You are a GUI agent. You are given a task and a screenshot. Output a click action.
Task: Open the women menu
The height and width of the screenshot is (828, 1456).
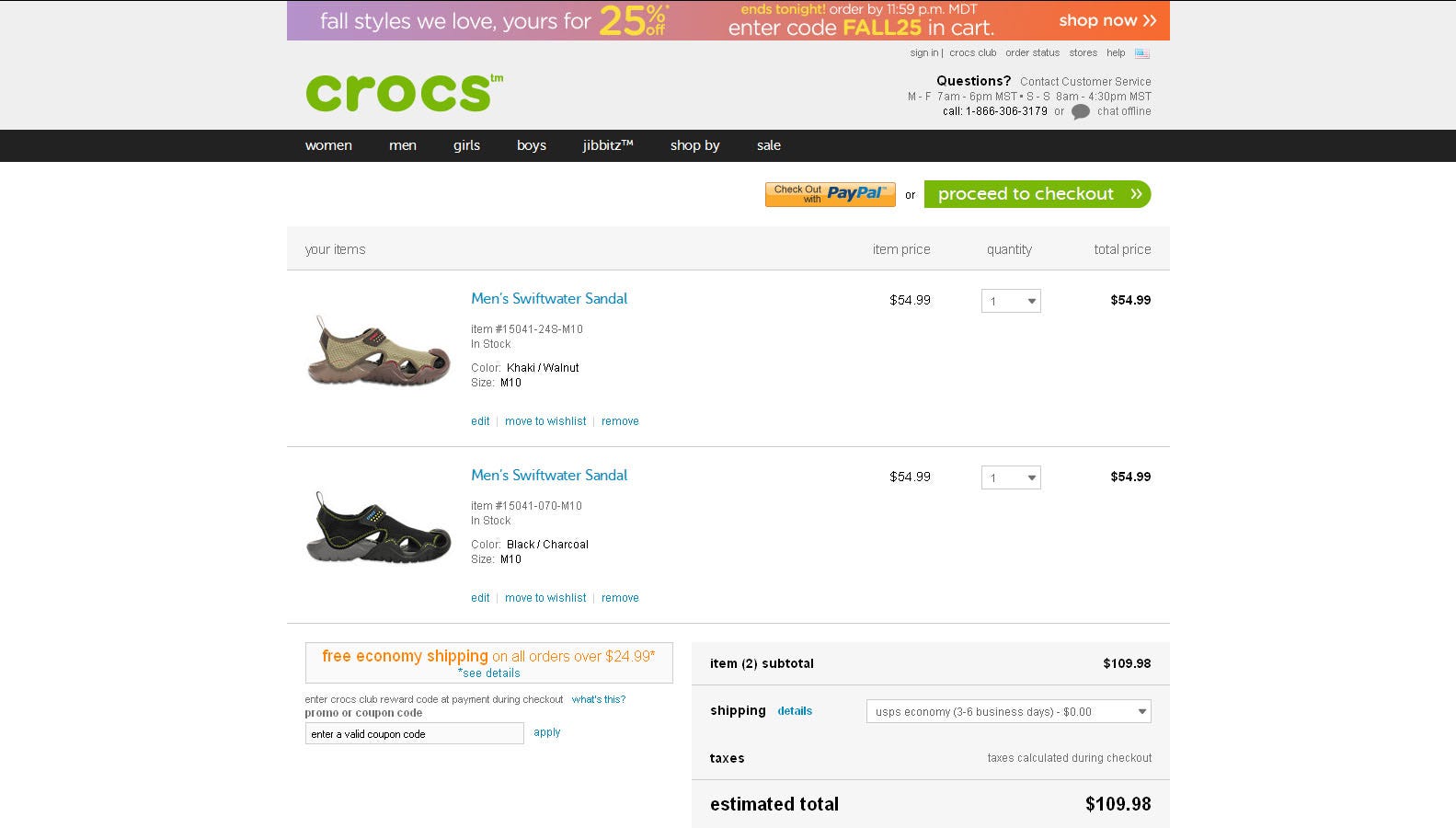point(328,145)
